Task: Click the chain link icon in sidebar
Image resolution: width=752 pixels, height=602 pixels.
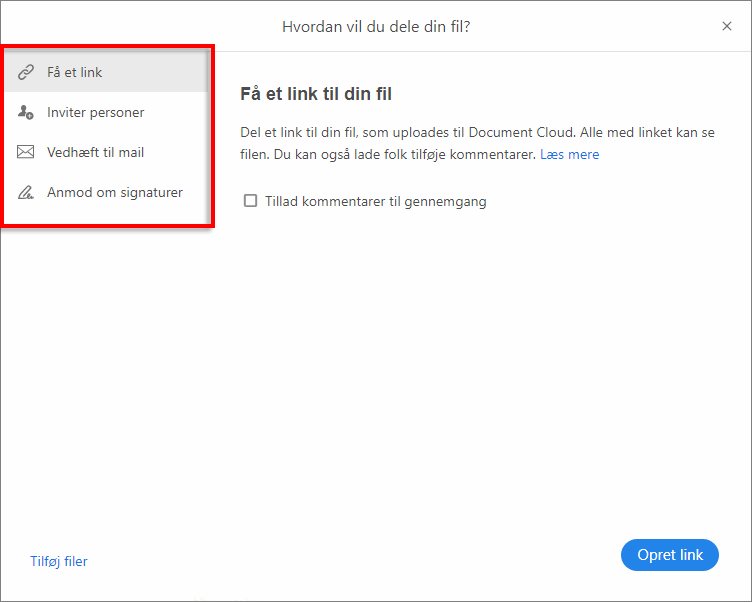Action: click(x=26, y=73)
